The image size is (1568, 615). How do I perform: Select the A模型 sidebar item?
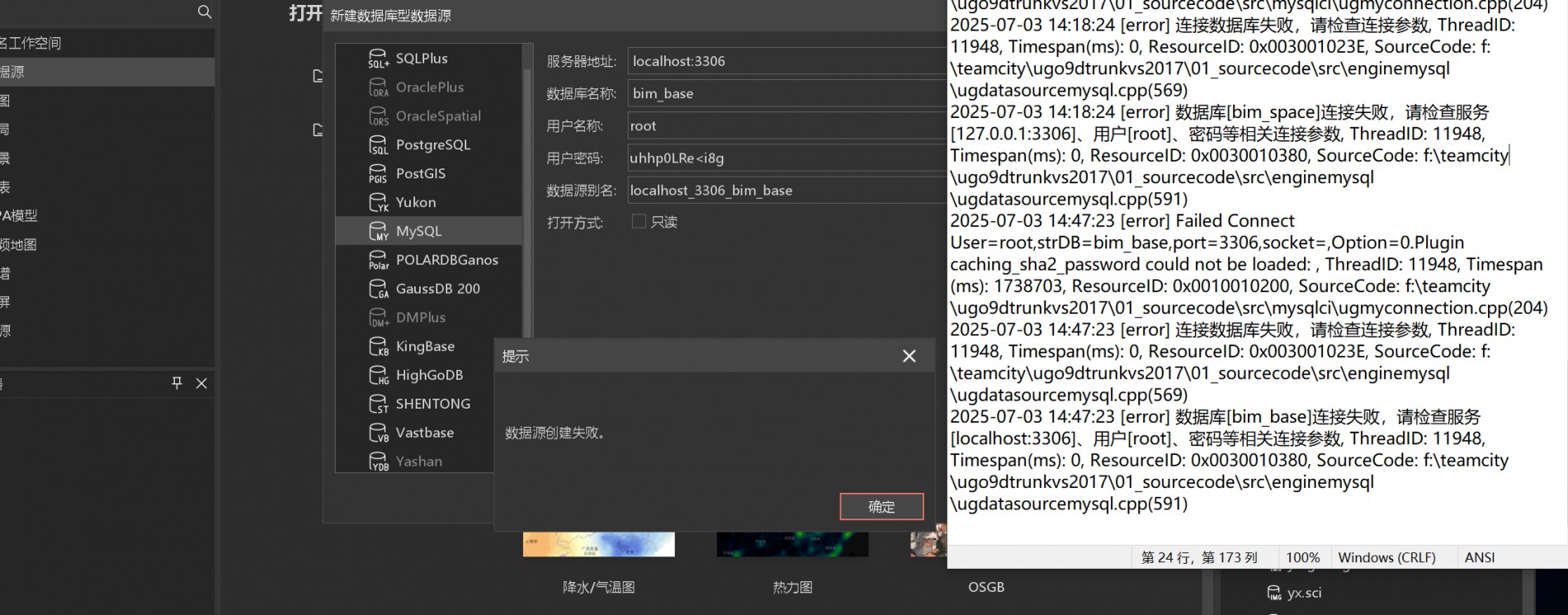107,215
